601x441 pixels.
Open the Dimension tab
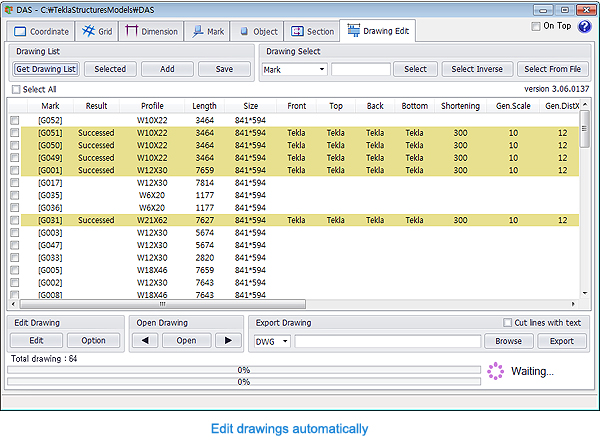[152, 31]
